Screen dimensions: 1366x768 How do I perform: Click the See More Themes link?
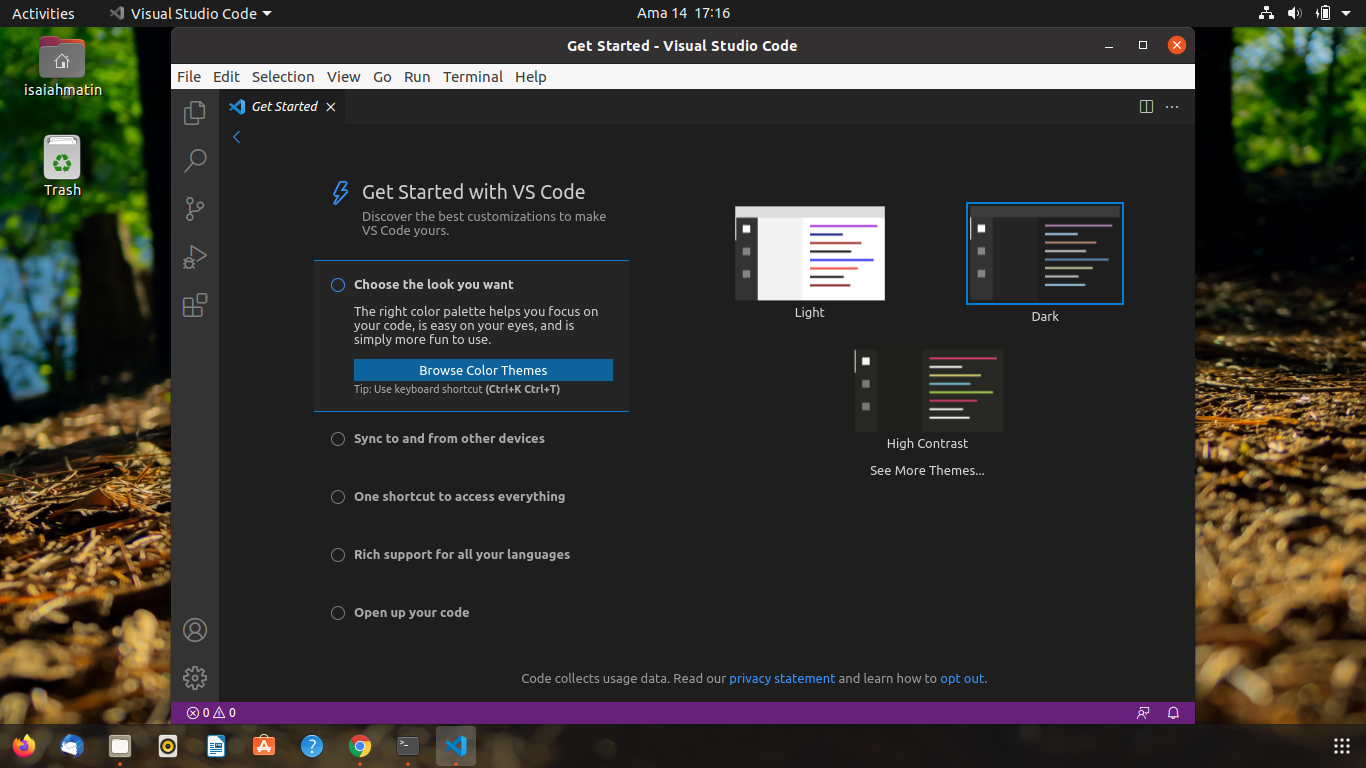click(927, 471)
